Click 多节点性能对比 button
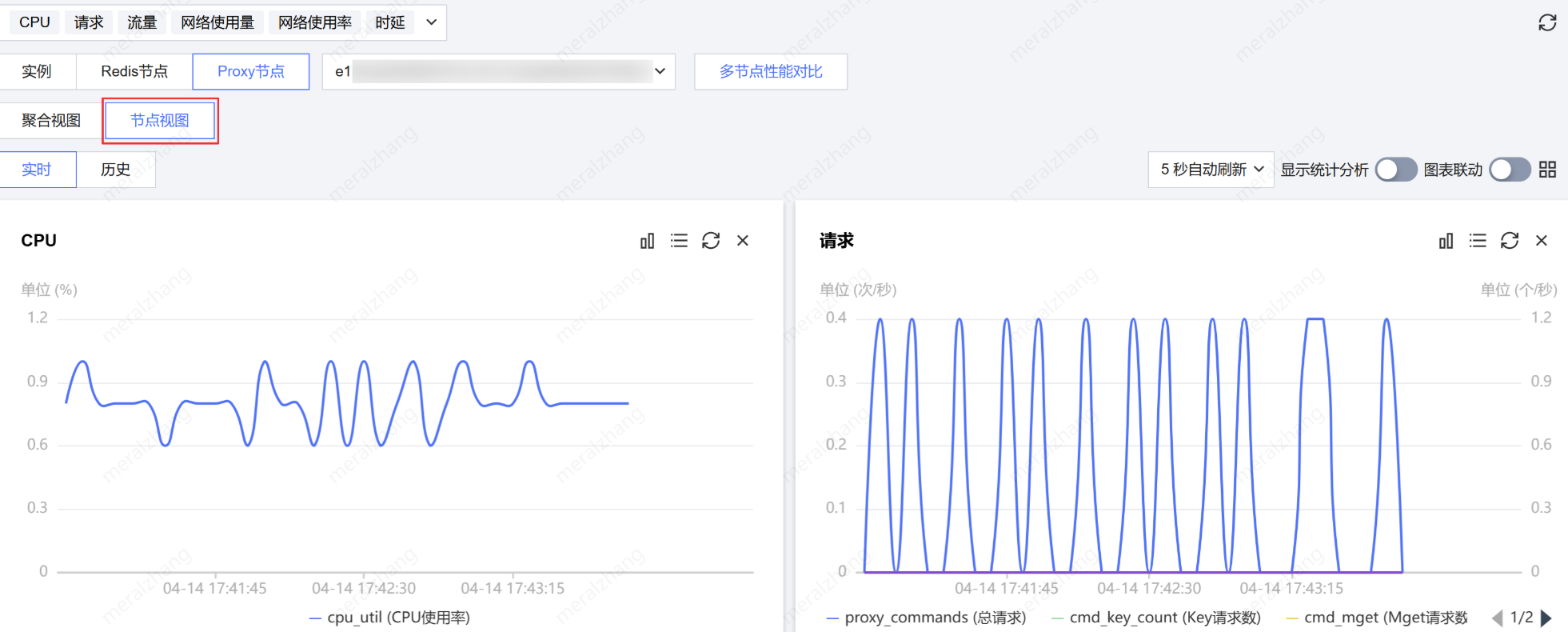 click(x=771, y=72)
